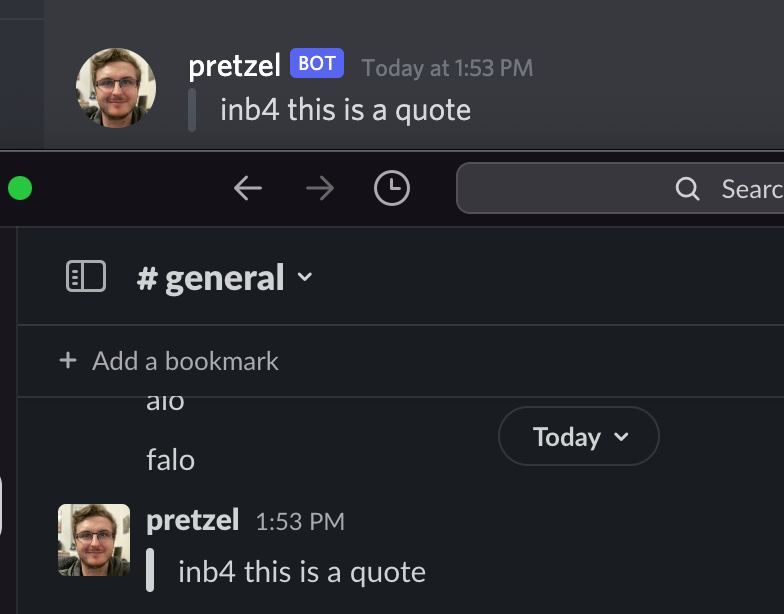The image size is (784, 614).
Task: Click the 1:53 PM Slack timestamp
Action: coord(300,521)
